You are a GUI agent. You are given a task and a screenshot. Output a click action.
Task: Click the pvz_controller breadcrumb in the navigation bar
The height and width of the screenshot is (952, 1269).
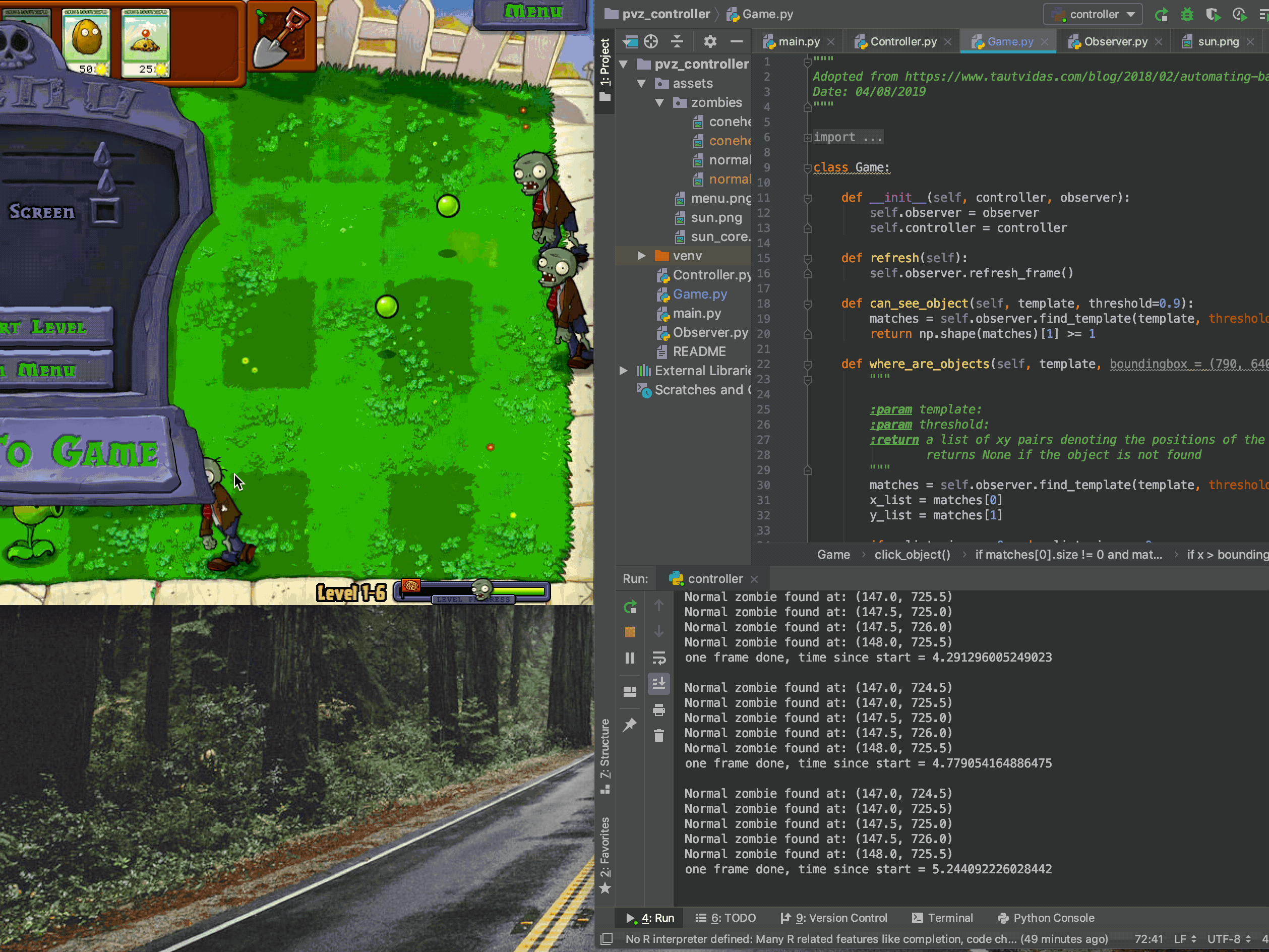point(657,14)
